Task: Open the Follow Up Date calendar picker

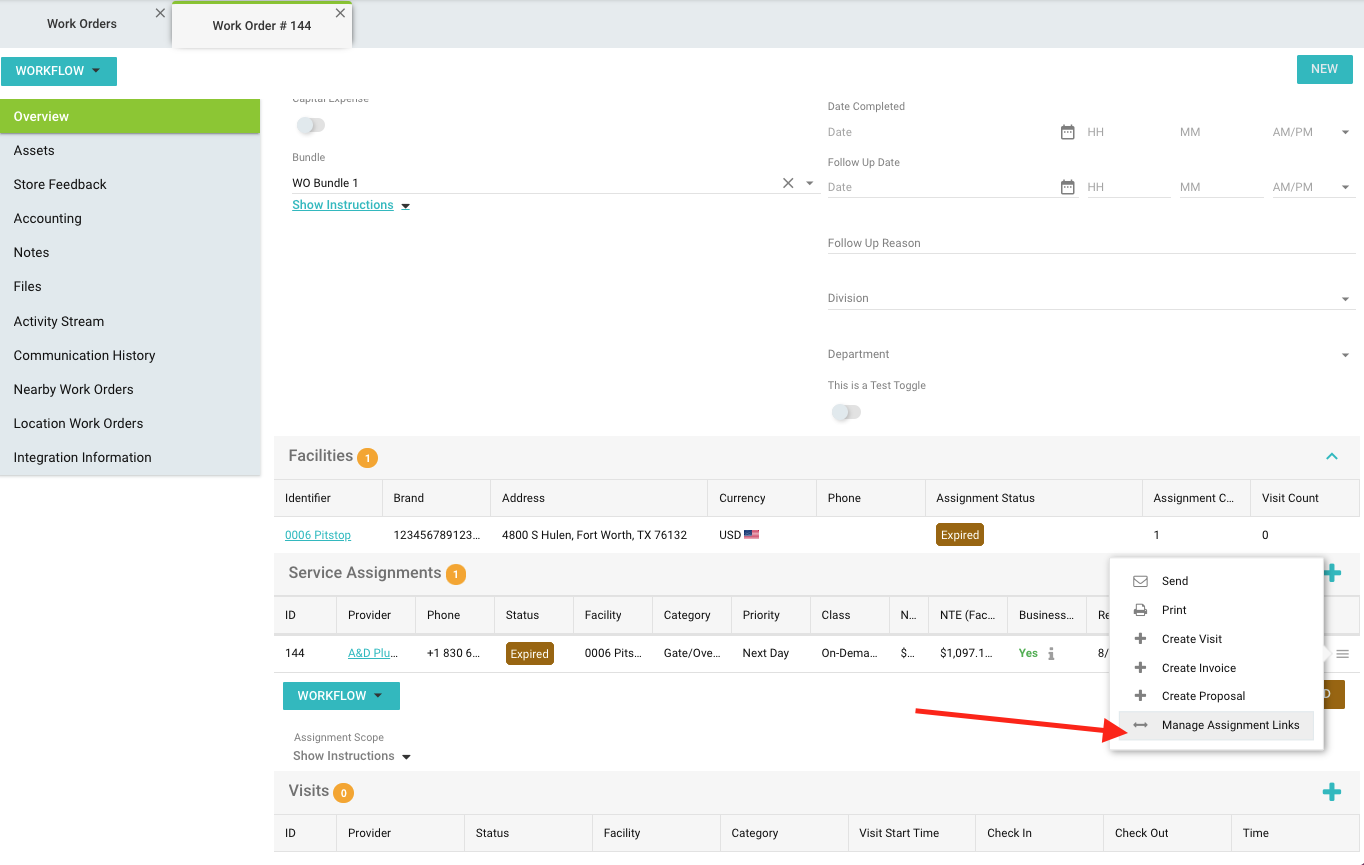Action: pos(1067,187)
